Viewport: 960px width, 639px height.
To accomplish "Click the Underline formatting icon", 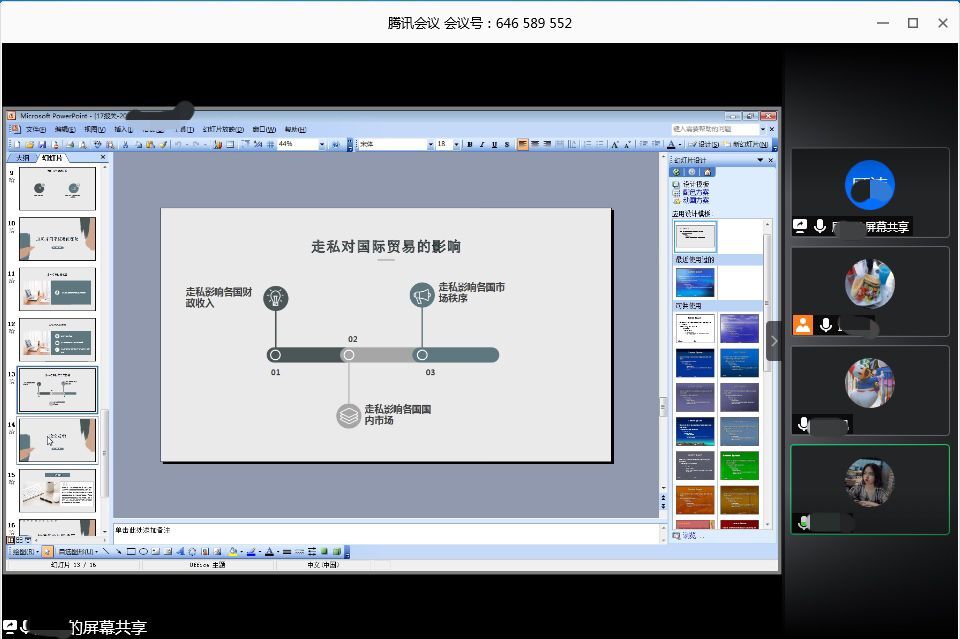I will (494, 144).
